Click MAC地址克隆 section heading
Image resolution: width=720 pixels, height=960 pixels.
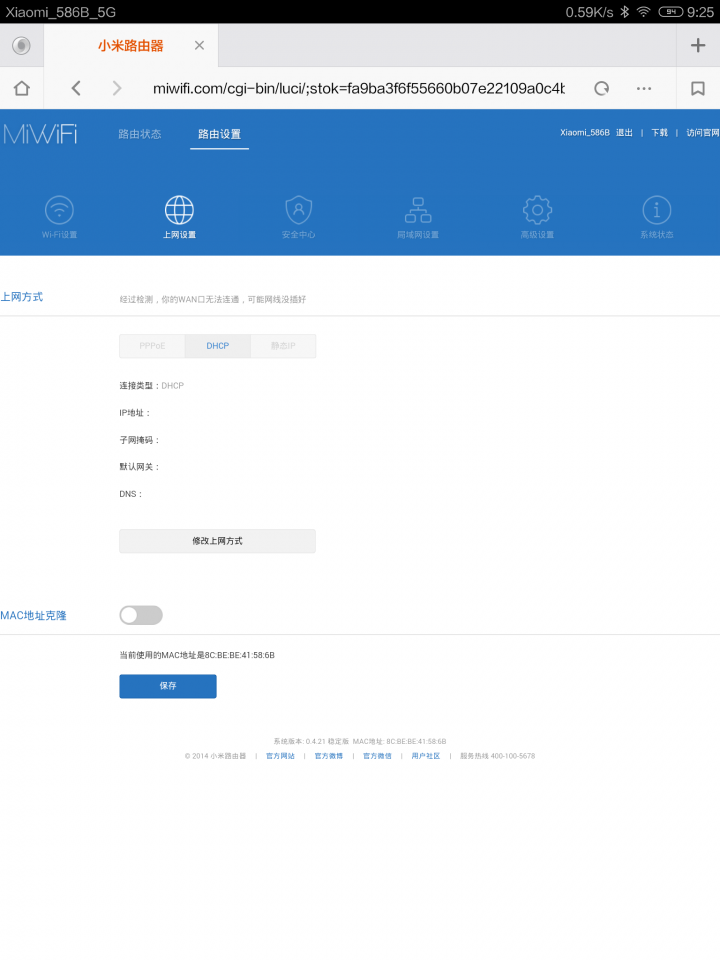click(x=34, y=615)
